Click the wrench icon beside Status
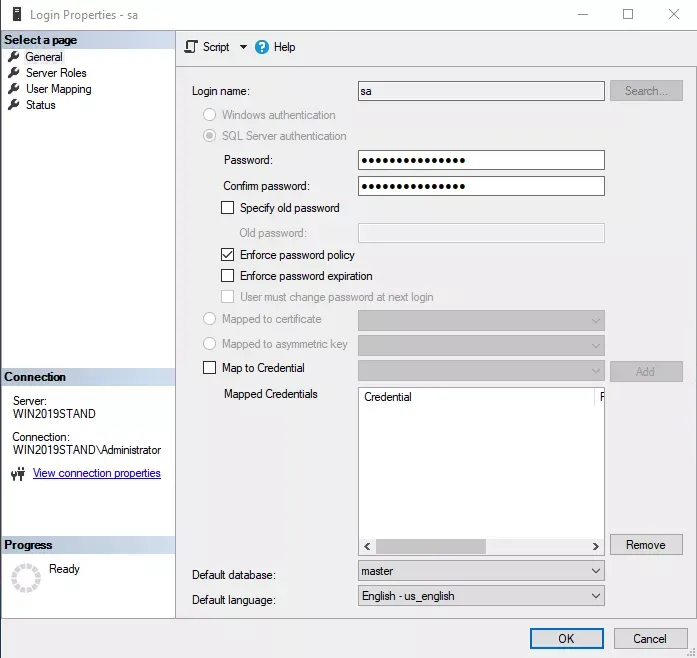 (14, 105)
